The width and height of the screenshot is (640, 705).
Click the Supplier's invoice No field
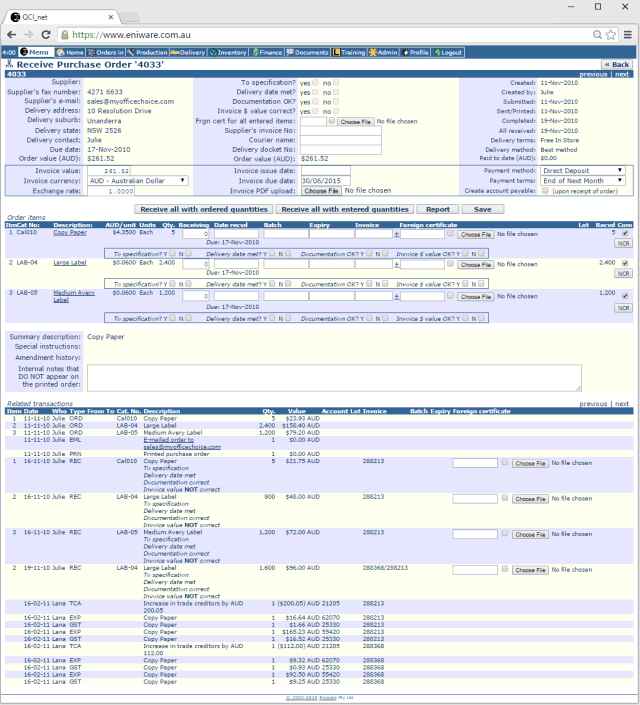(x=340, y=131)
